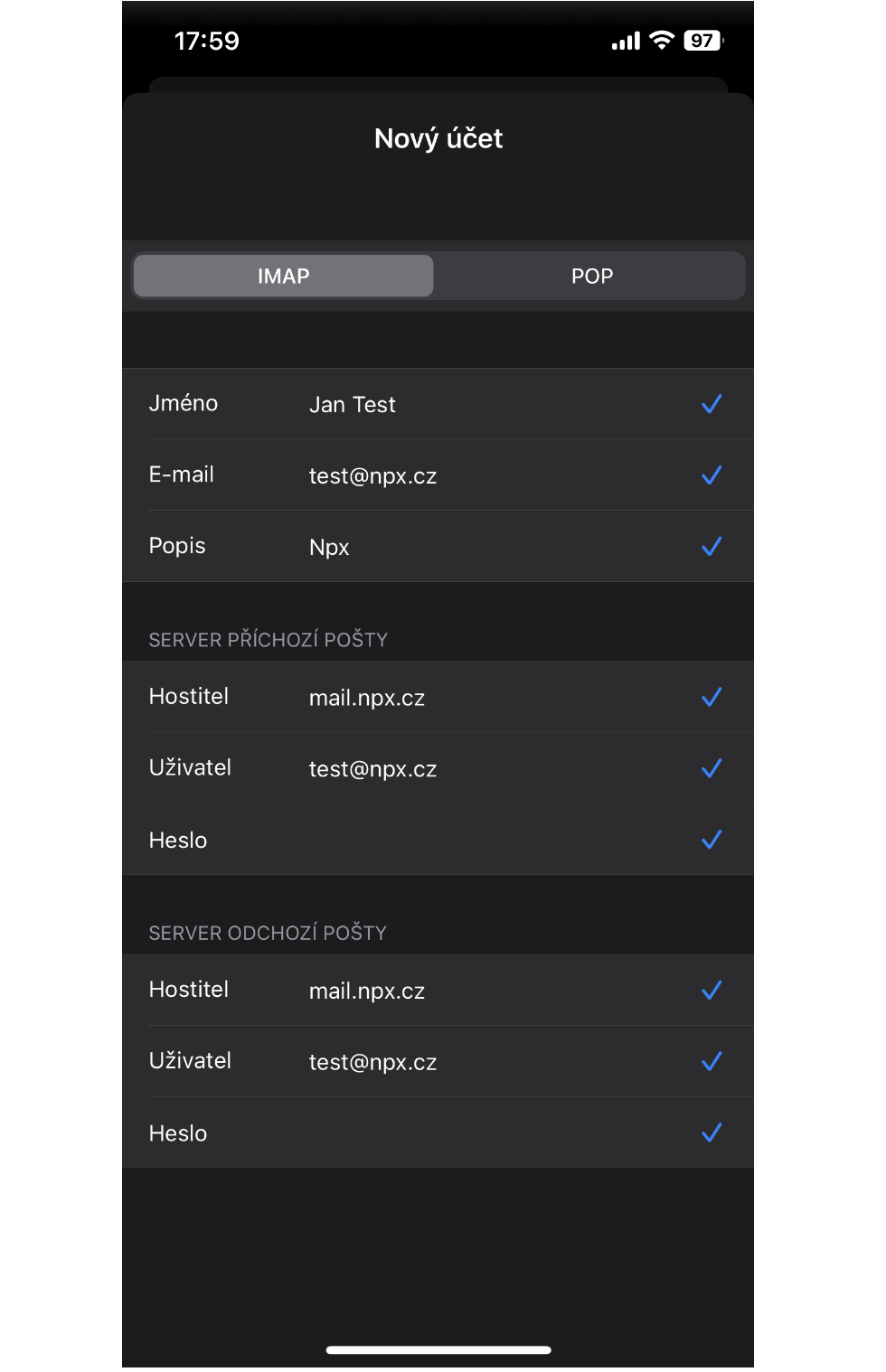Click the checkmark next to outgoing Heslo
886x1372 pixels.
coord(712,1132)
